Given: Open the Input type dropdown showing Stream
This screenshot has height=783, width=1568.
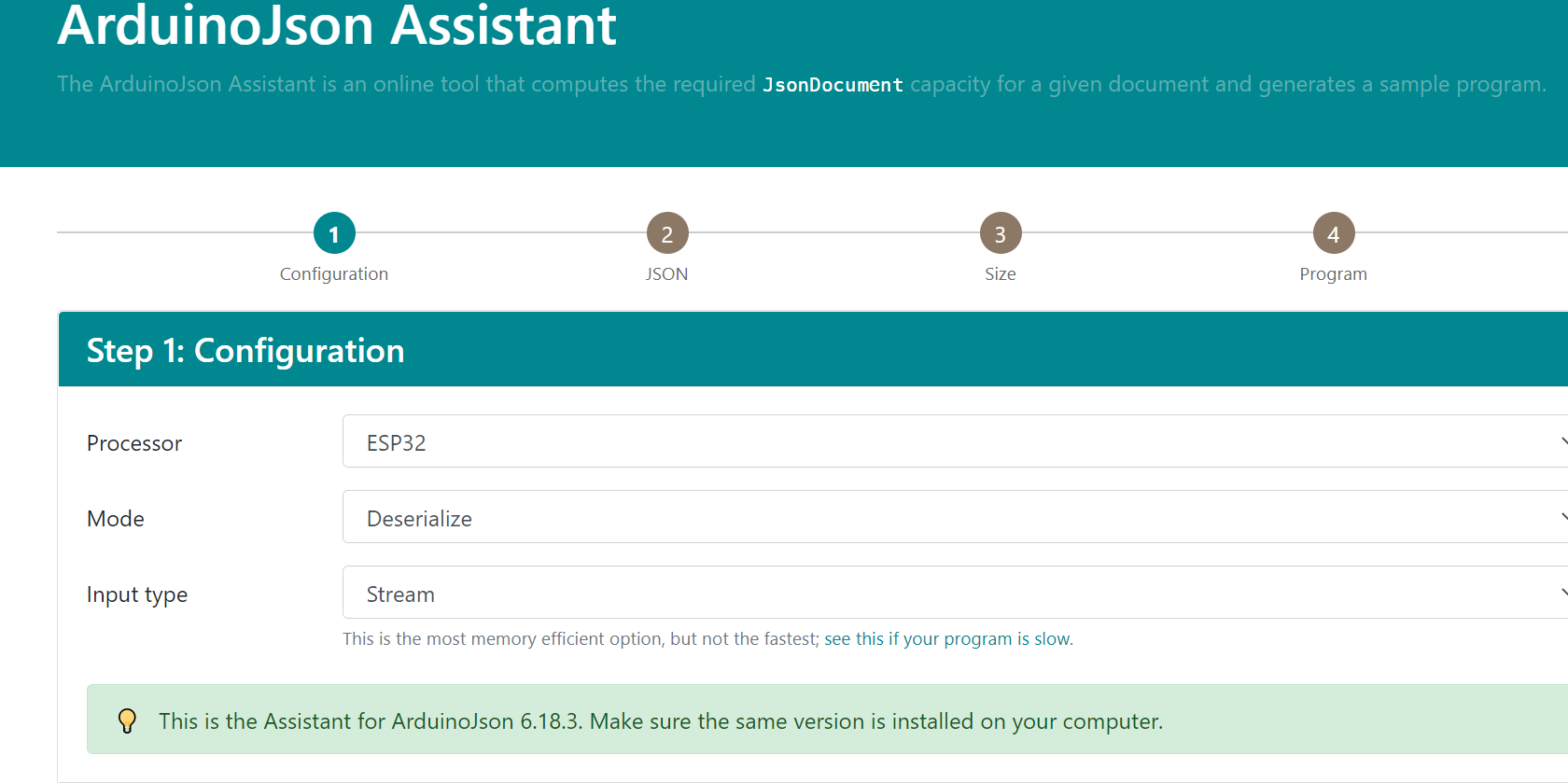Looking at the screenshot, I should coord(955,593).
